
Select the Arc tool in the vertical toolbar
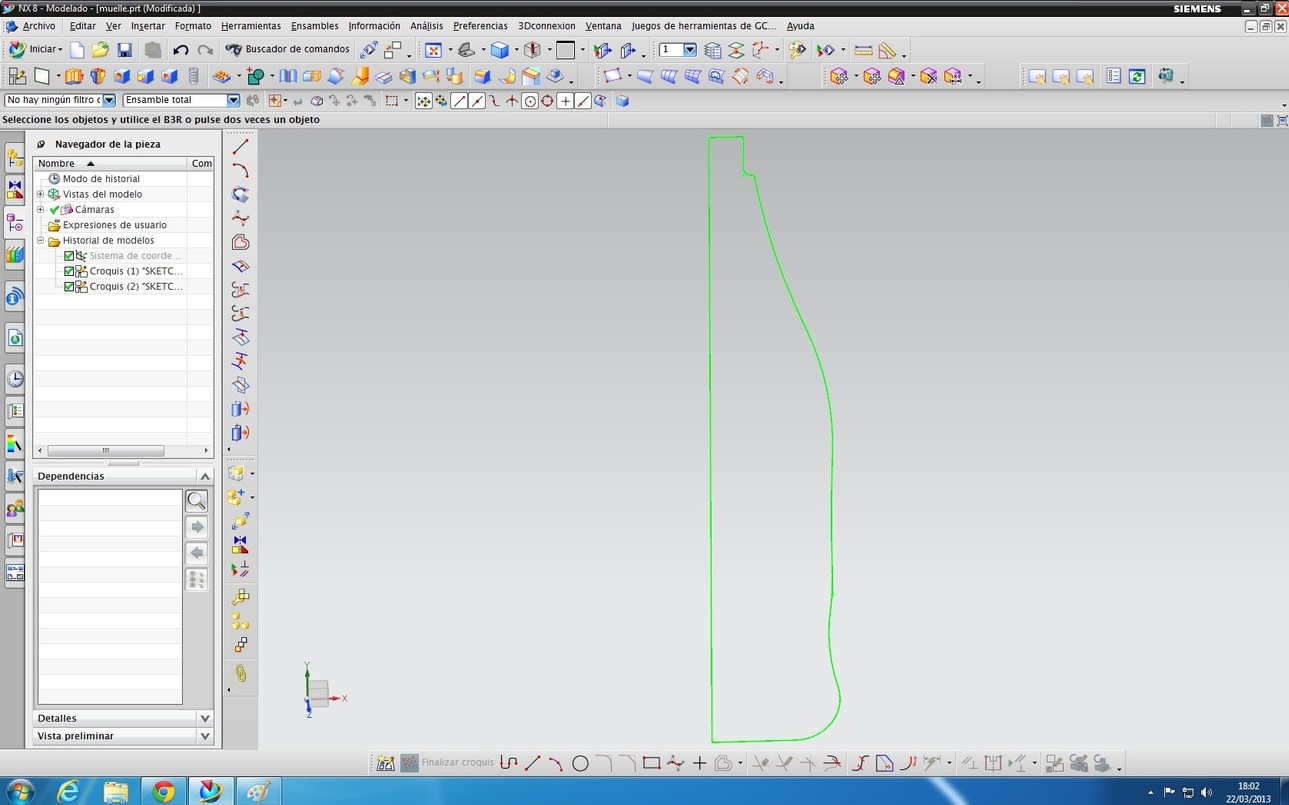point(240,171)
